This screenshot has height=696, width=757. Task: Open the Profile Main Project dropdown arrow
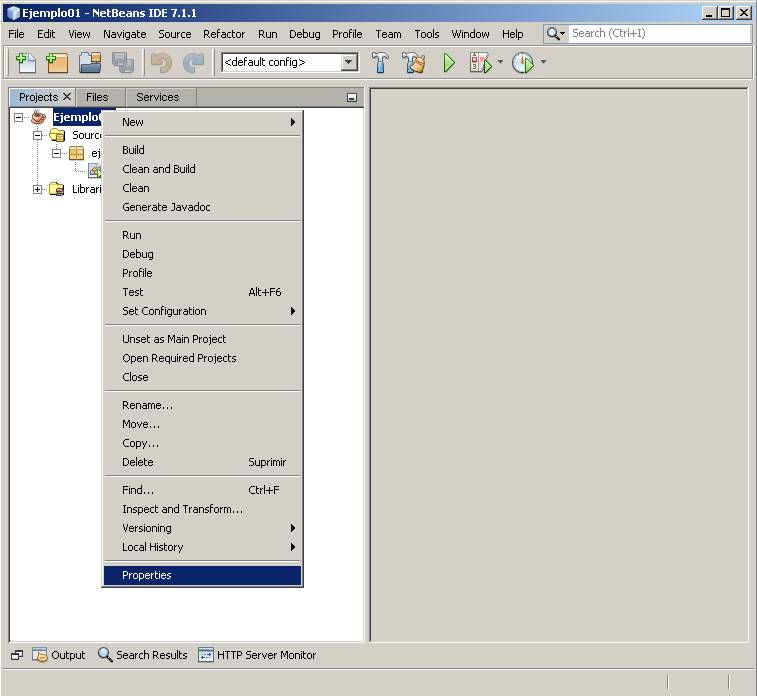click(x=543, y=62)
